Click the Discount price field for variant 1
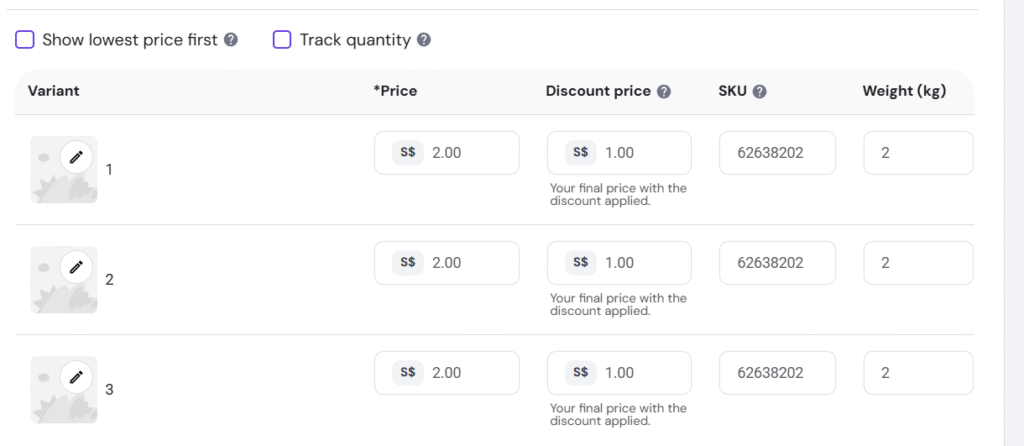The height and width of the screenshot is (446, 1024). point(642,153)
